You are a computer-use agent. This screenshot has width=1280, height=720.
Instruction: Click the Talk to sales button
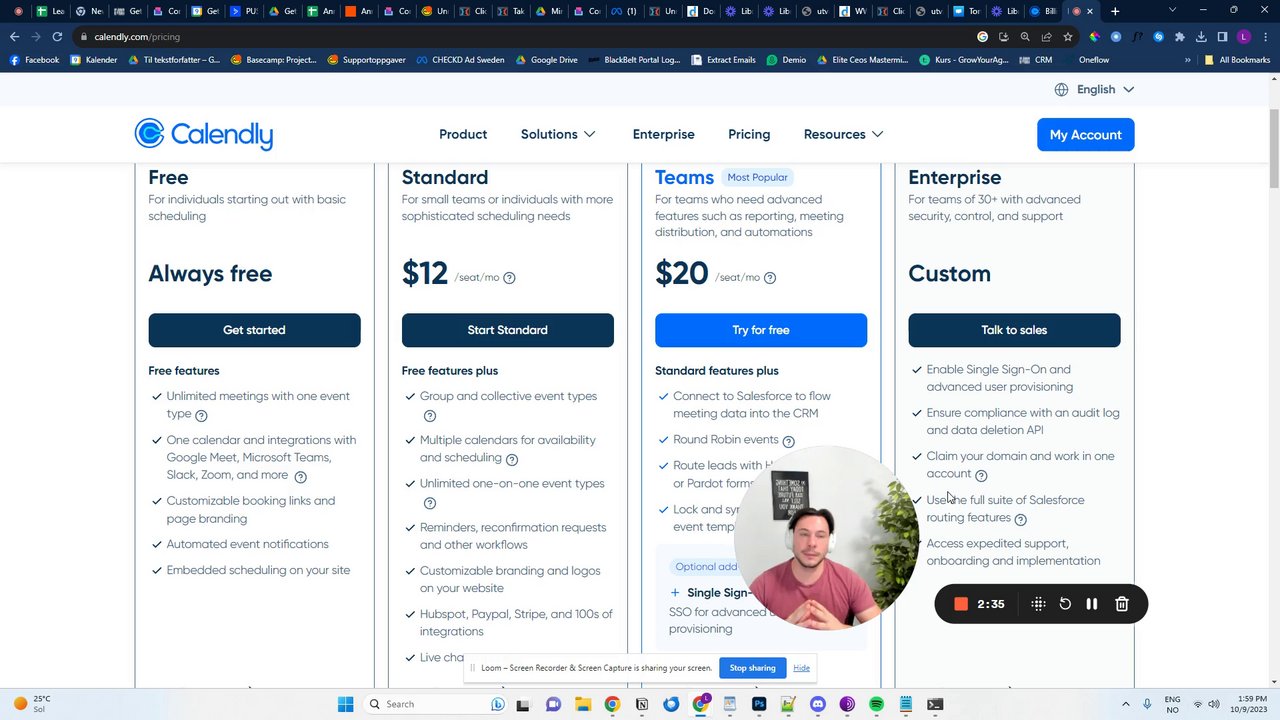[1014, 330]
